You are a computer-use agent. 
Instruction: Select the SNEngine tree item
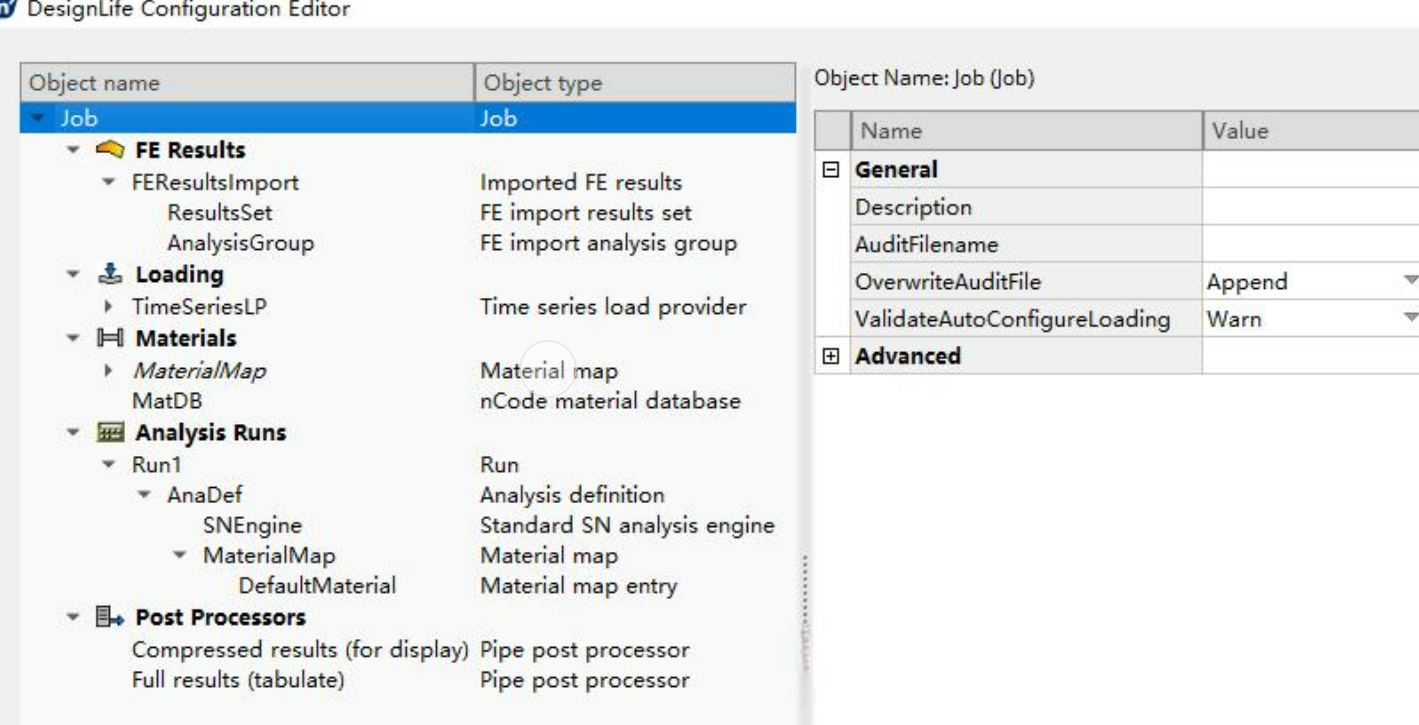[252, 525]
